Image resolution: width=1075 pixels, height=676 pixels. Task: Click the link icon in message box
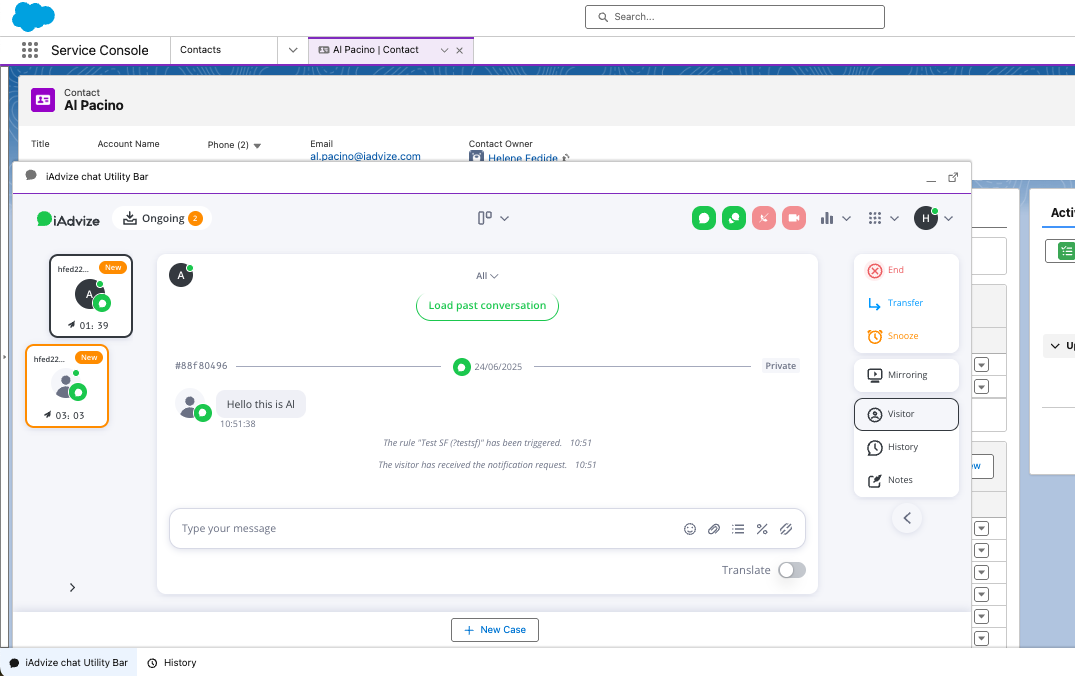tap(786, 529)
